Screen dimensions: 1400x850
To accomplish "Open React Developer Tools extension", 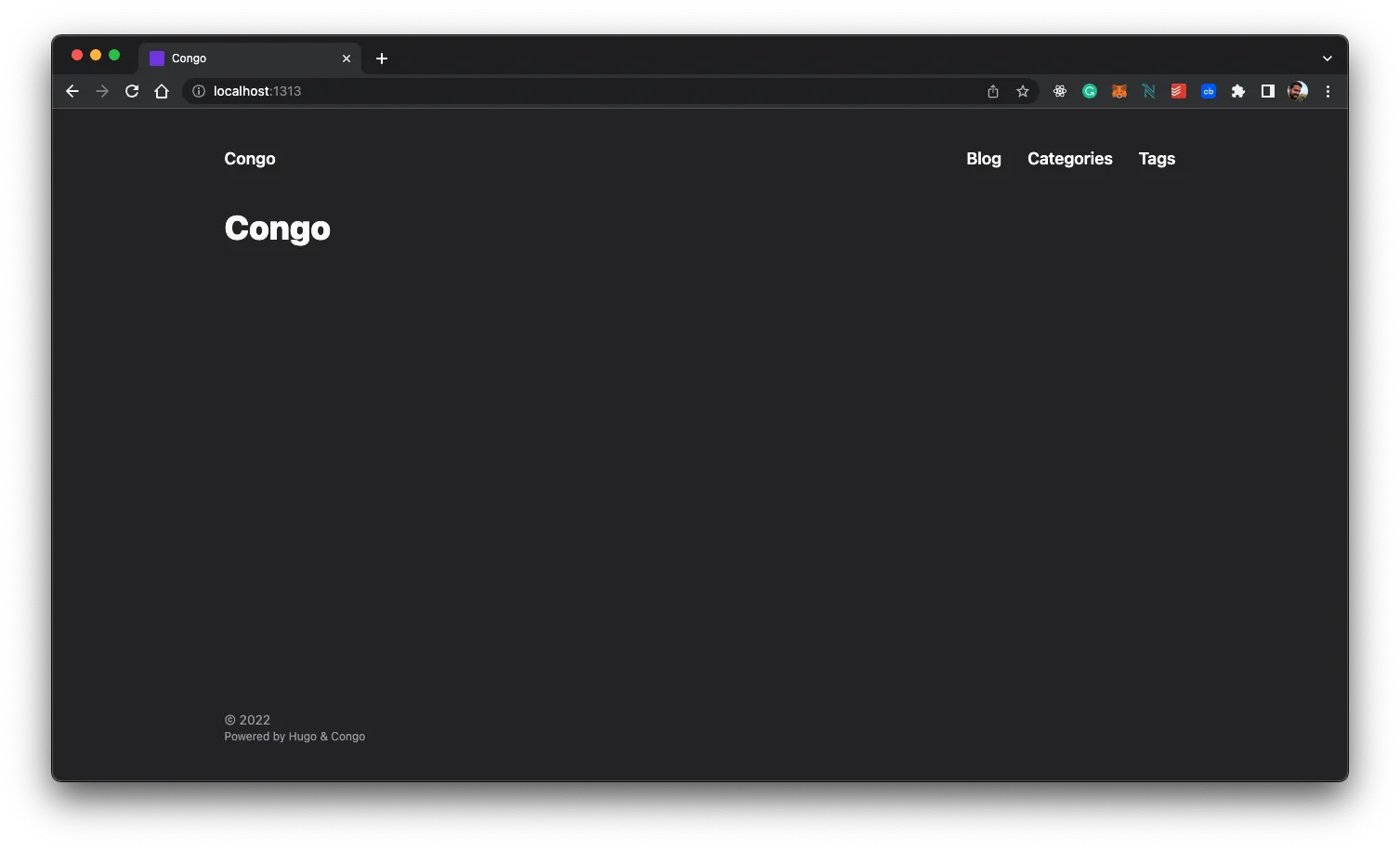I will click(x=1060, y=91).
